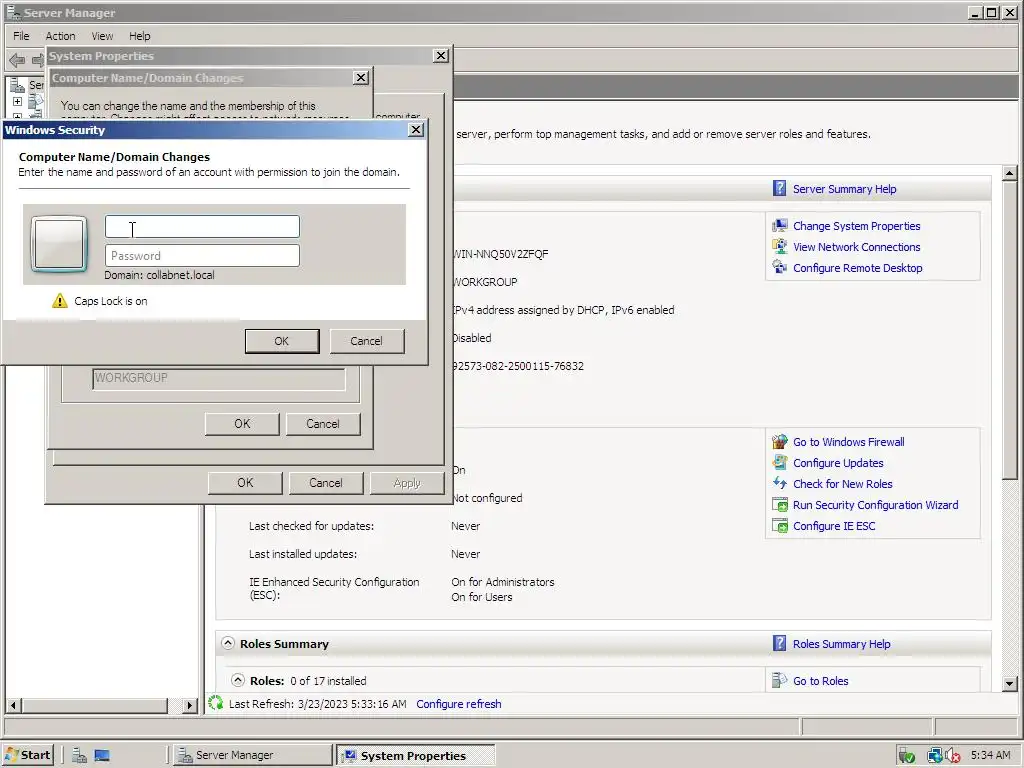Collapse the Roles Summary section
Image resolution: width=1024 pixels, height=768 pixels.
coord(227,643)
